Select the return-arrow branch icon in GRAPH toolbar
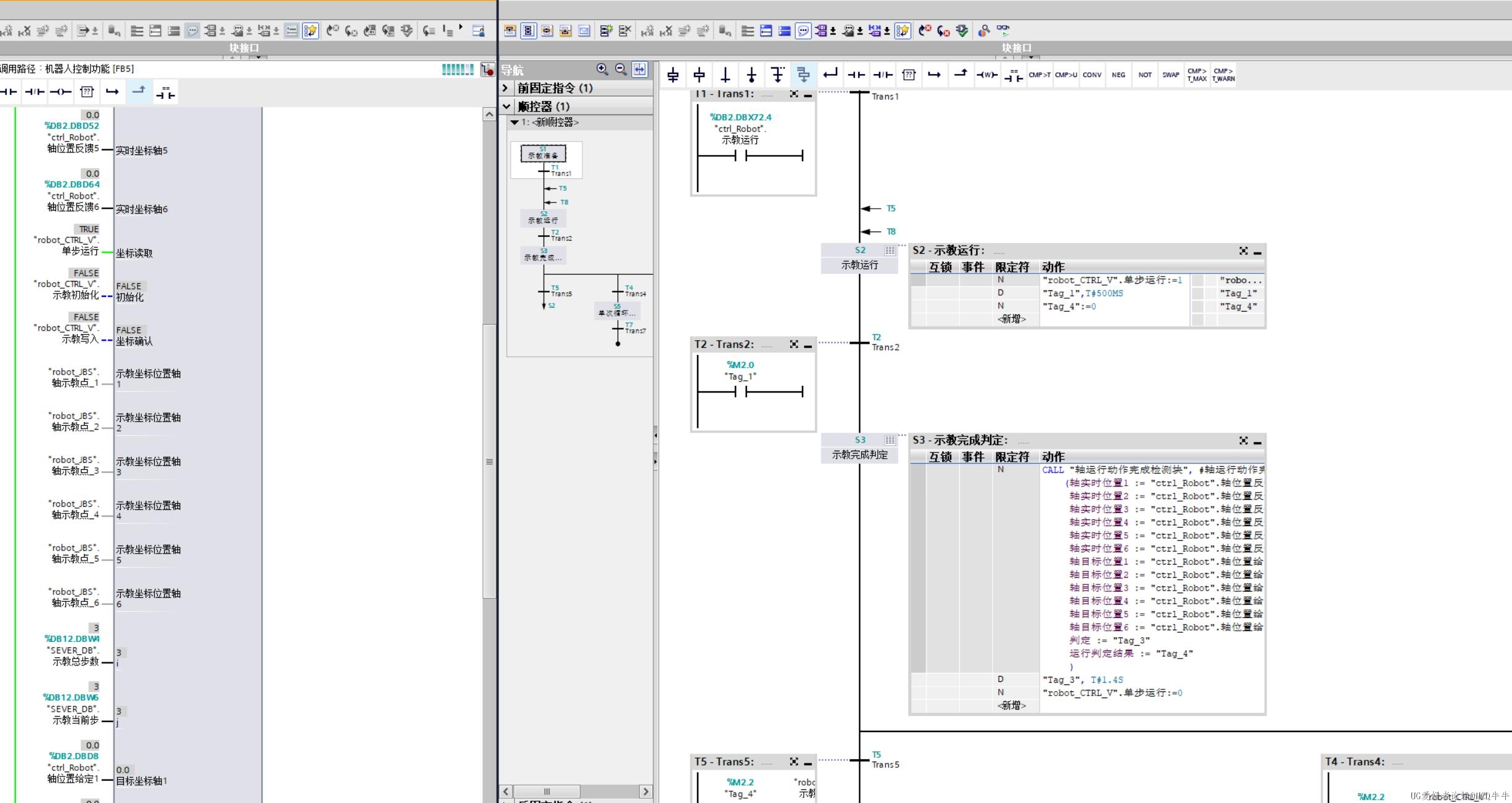 coord(830,75)
